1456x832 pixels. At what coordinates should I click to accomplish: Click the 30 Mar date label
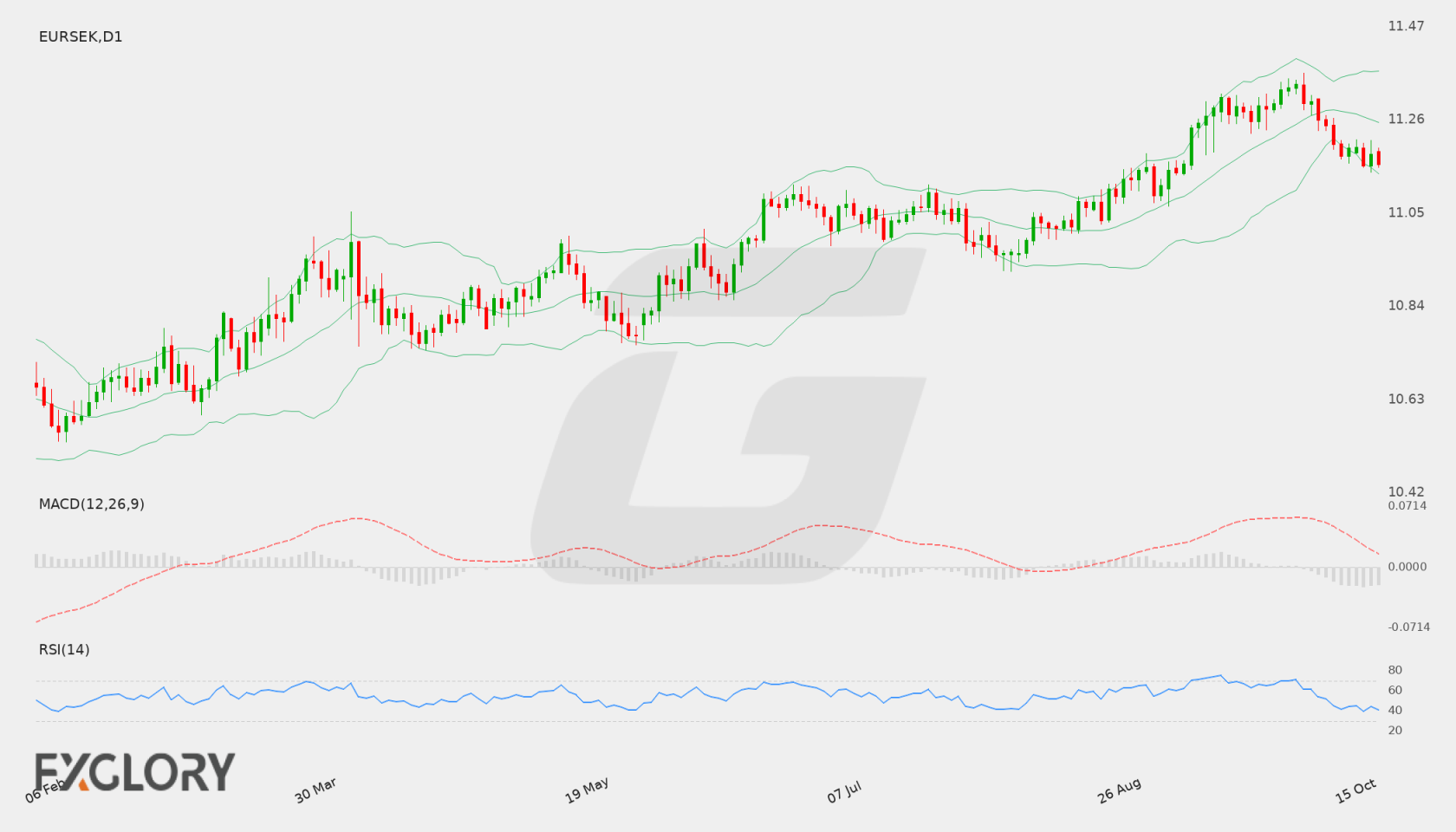pyautogui.click(x=315, y=790)
